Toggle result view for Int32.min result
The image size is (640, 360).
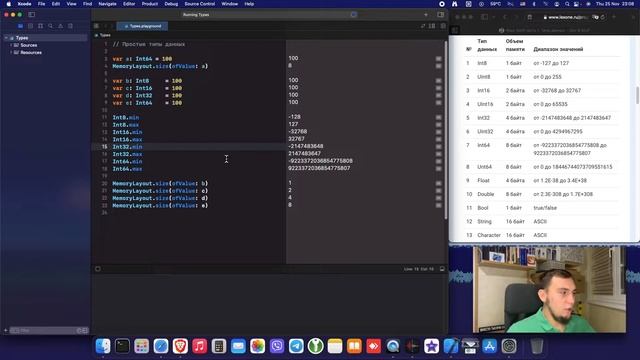(x=438, y=147)
